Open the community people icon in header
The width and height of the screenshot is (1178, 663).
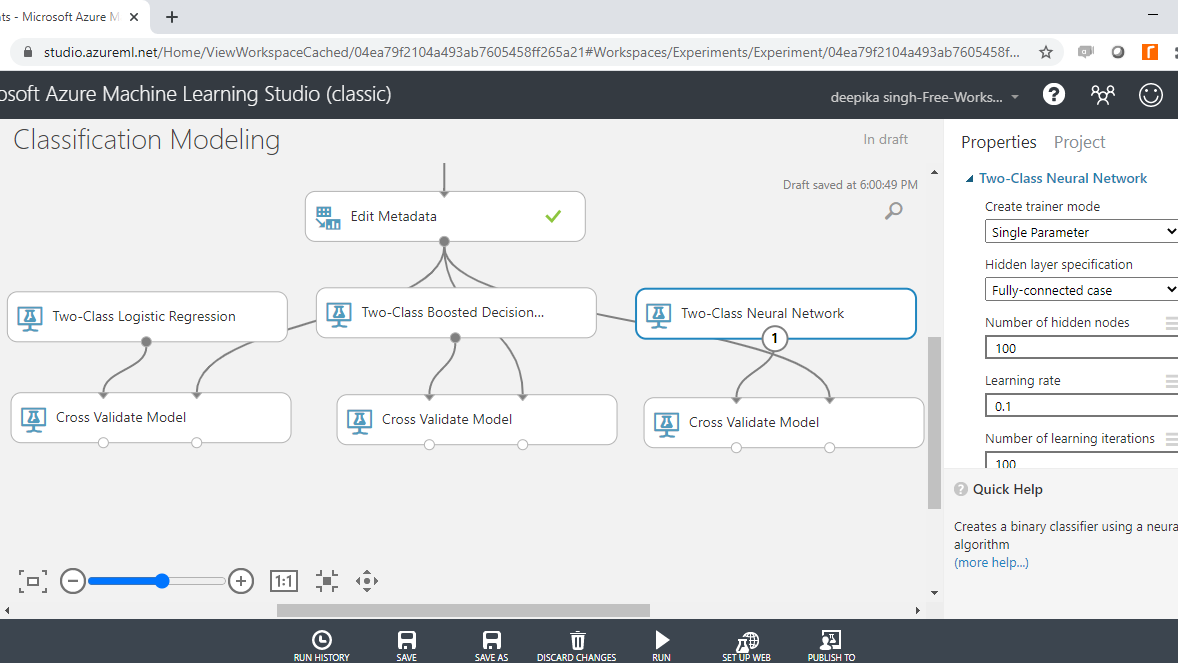coord(1102,95)
